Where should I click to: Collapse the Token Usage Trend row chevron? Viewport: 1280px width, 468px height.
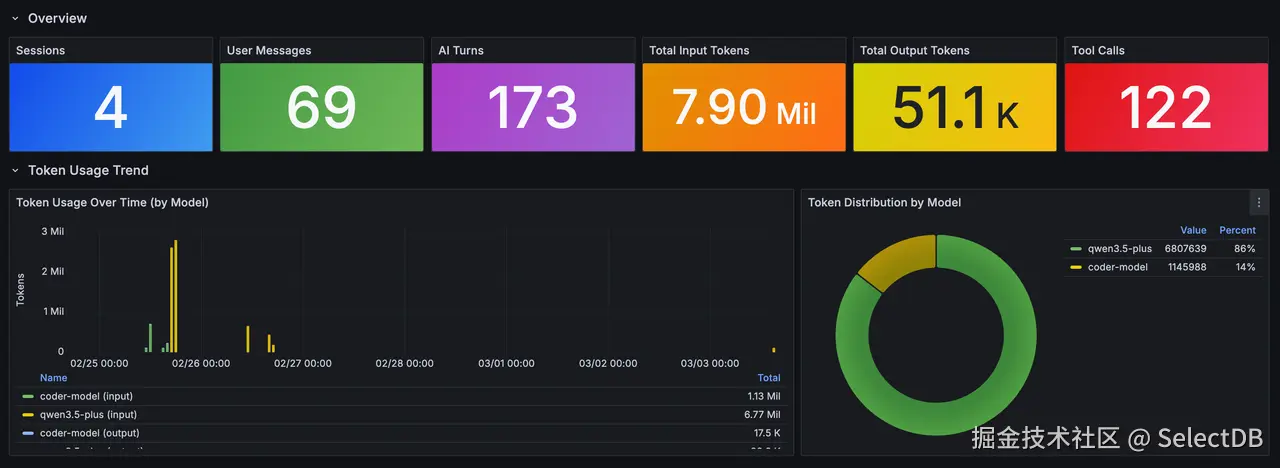(15, 171)
